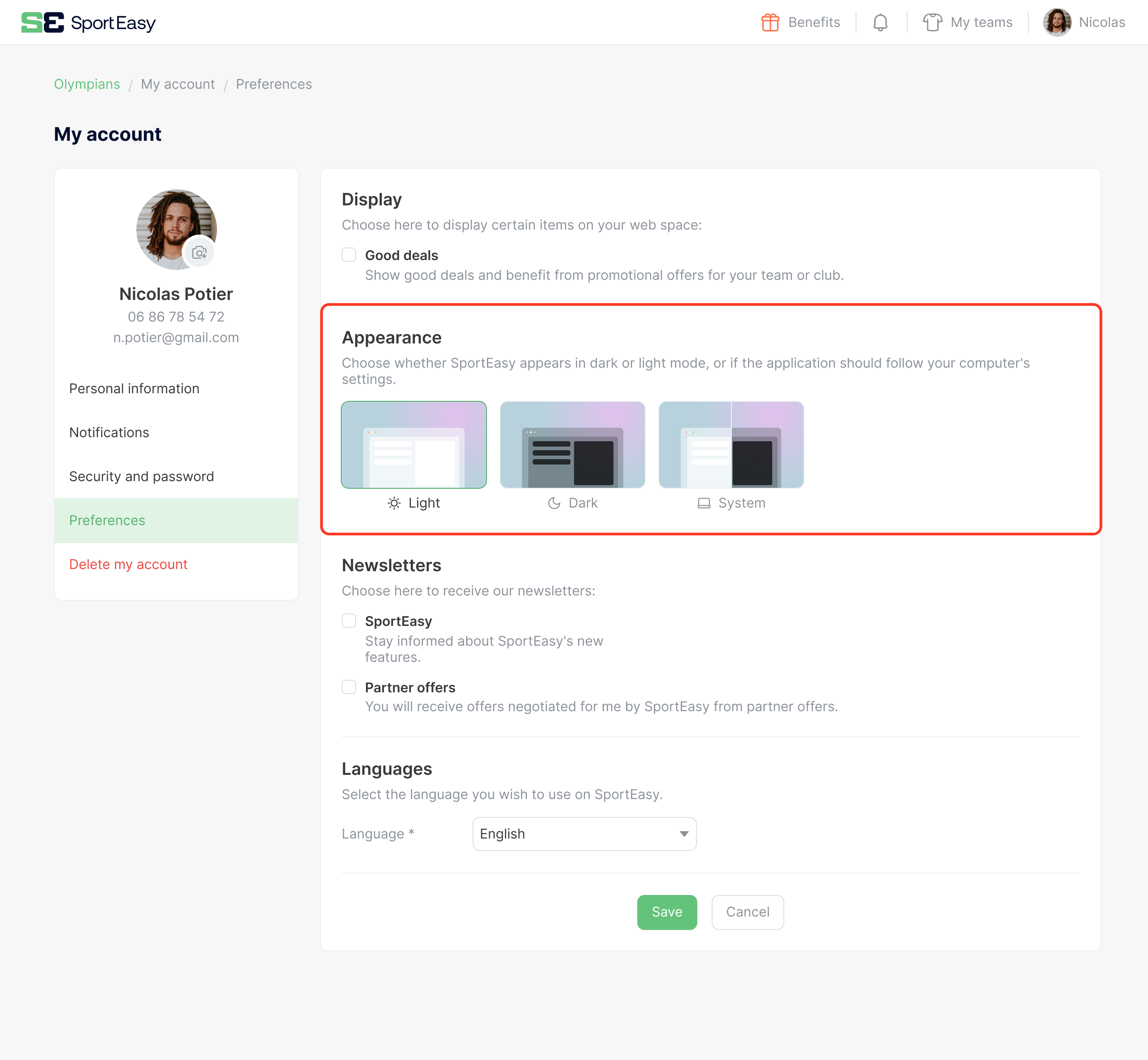This screenshot has height=1060, width=1148.
Task: Open Security and password section
Action: 141,476
